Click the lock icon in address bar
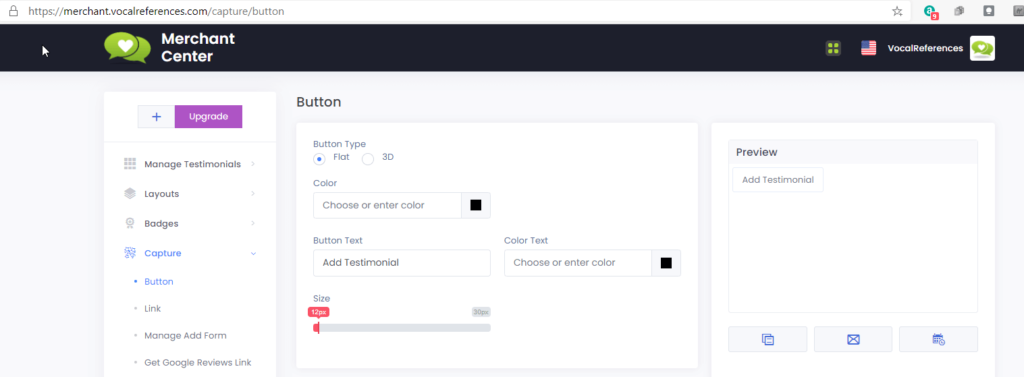 point(13,11)
